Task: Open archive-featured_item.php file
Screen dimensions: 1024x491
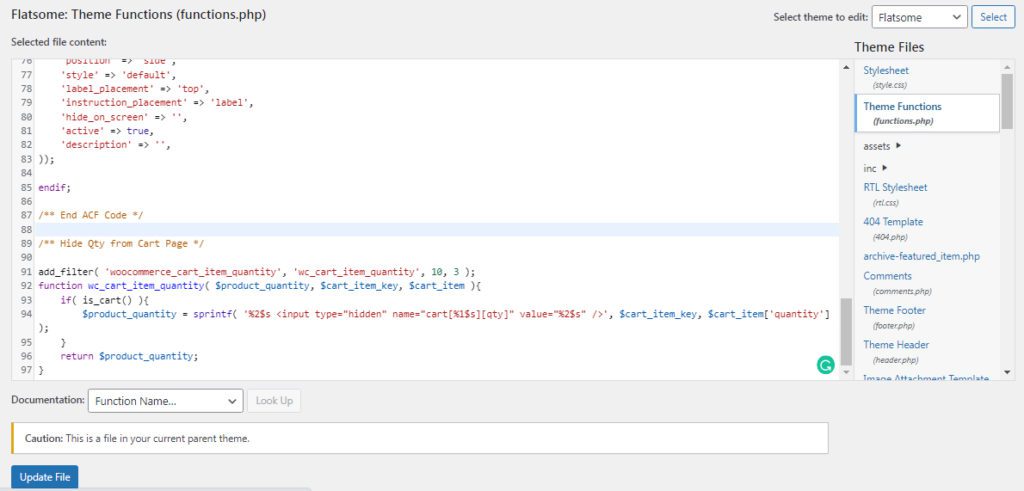Action: [921, 256]
